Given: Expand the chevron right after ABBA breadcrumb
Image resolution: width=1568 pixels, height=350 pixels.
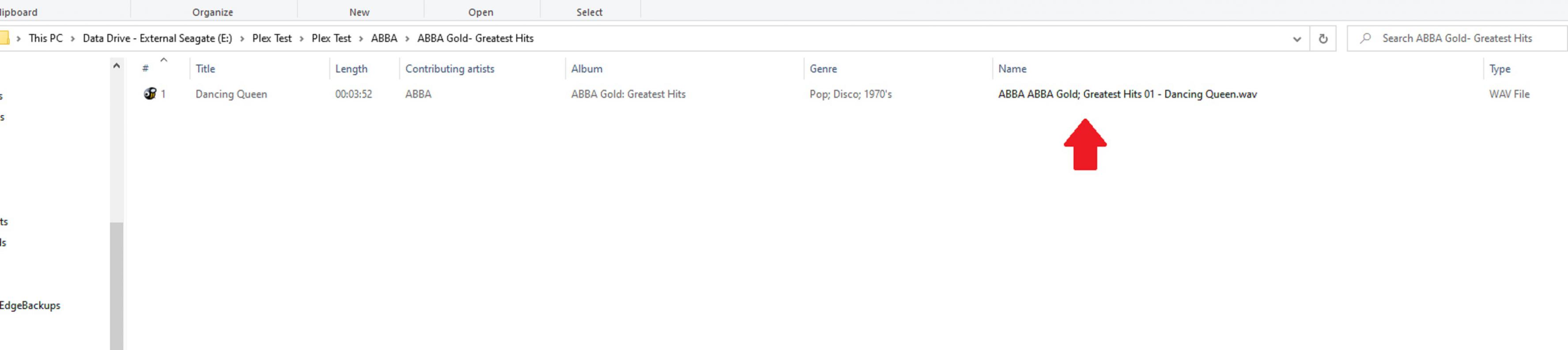Looking at the screenshot, I should click(x=407, y=38).
